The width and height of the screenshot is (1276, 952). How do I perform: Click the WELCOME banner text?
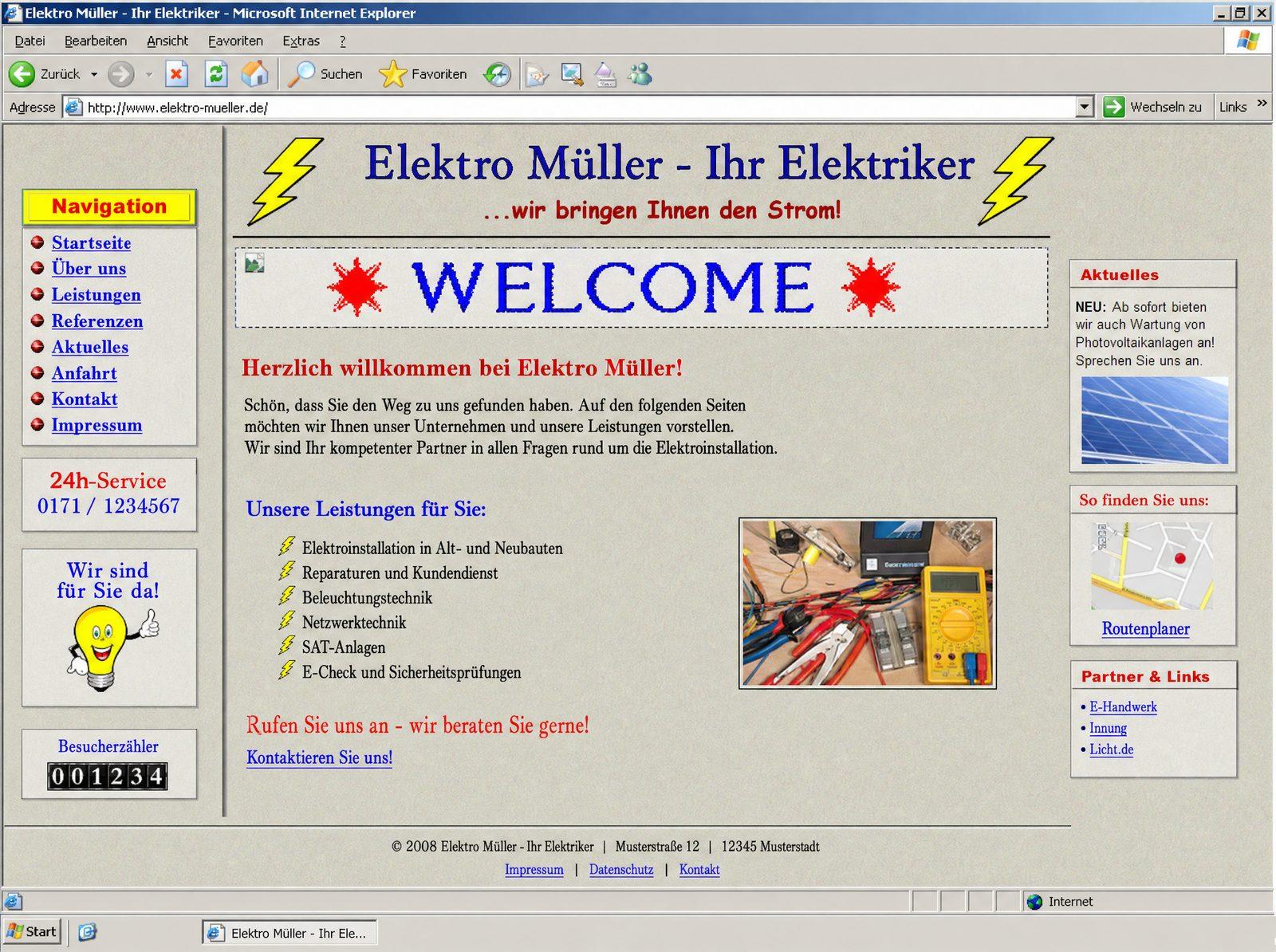[612, 288]
